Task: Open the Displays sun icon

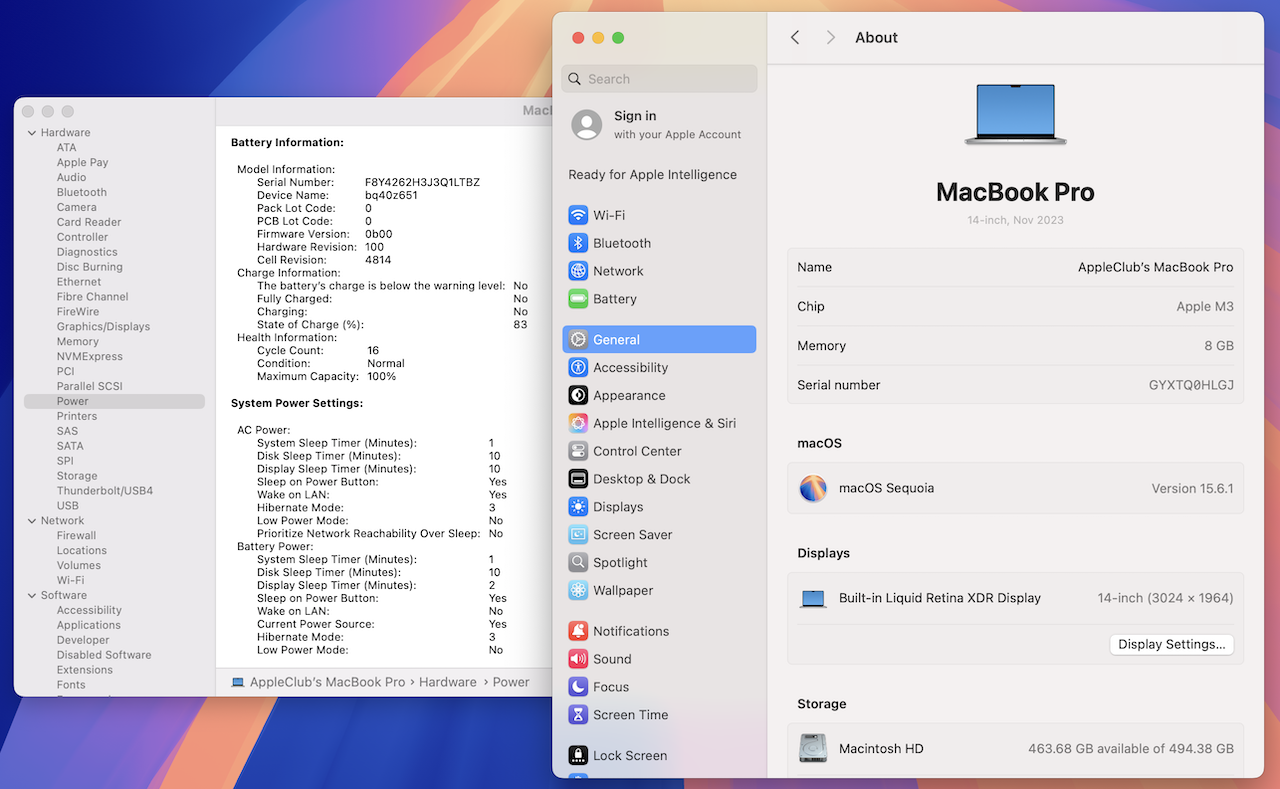Action: 578,507
